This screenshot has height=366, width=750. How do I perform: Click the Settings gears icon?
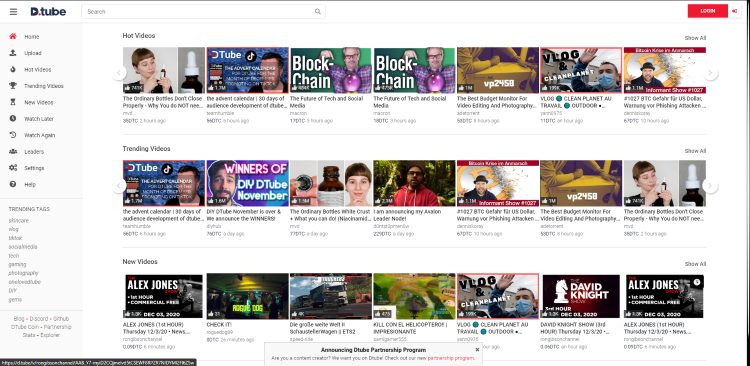[13, 168]
